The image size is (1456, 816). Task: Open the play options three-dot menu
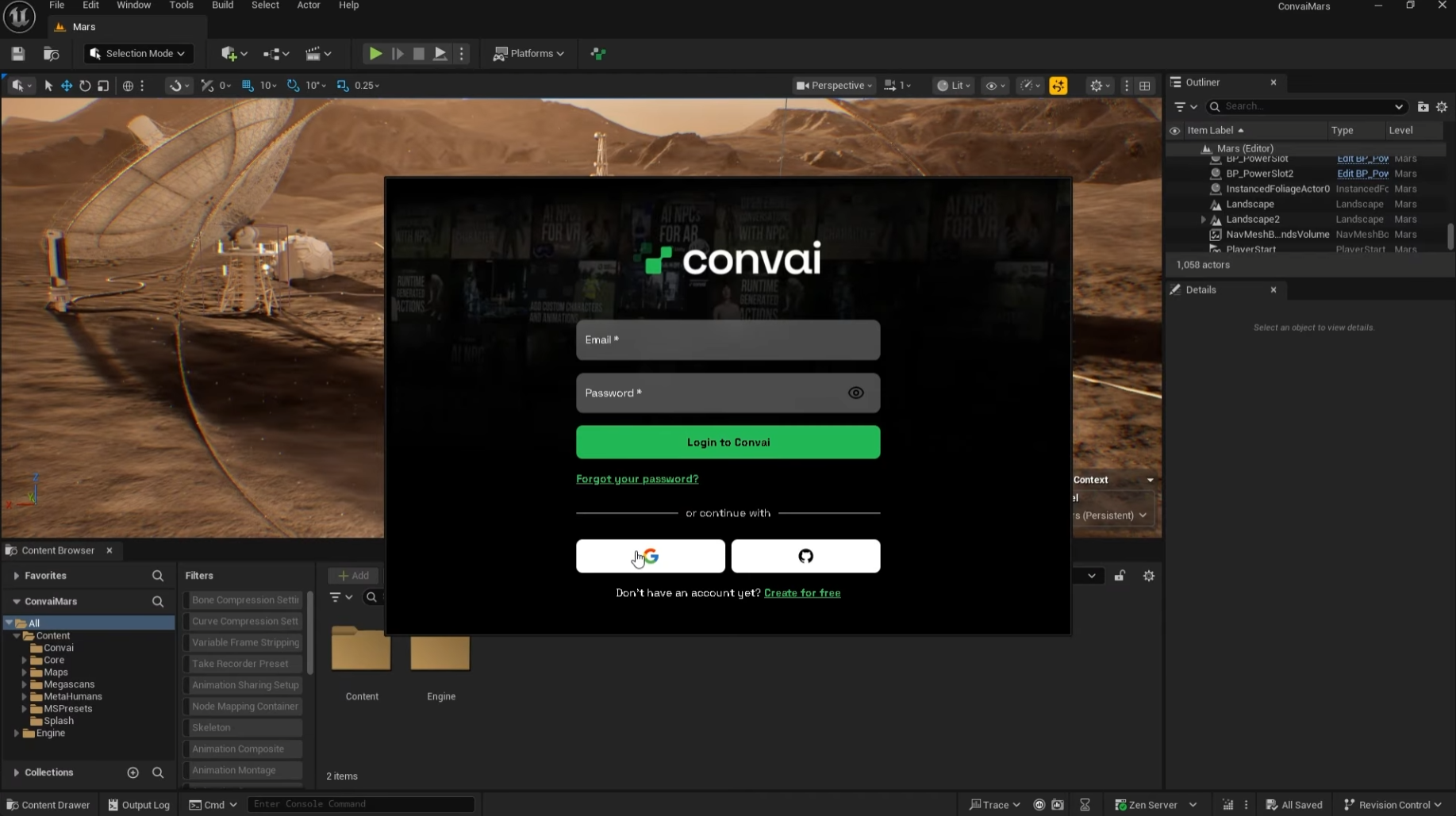(462, 53)
